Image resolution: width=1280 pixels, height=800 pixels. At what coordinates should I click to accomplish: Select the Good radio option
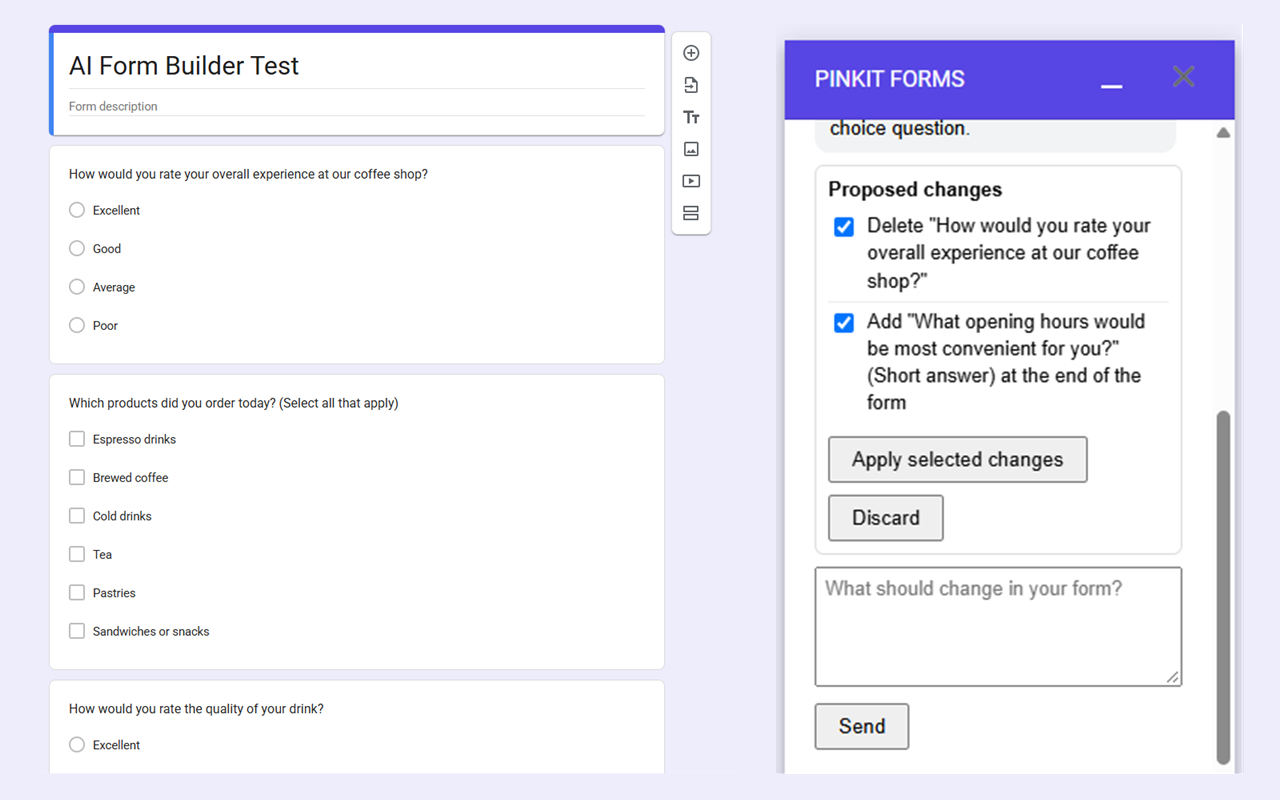click(x=77, y=248)
